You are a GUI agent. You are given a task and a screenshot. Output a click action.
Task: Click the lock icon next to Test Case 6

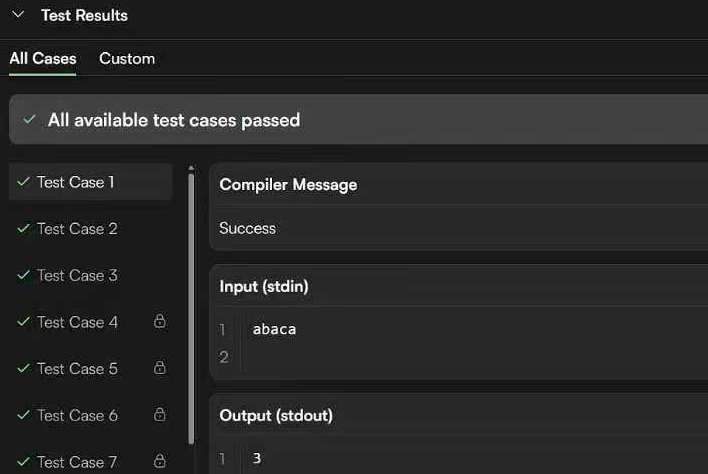tap(159, 415)
